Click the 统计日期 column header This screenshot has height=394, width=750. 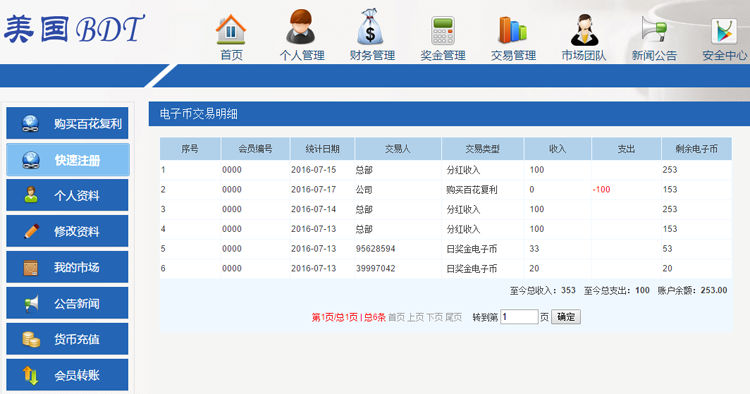[x=322, y=149]
